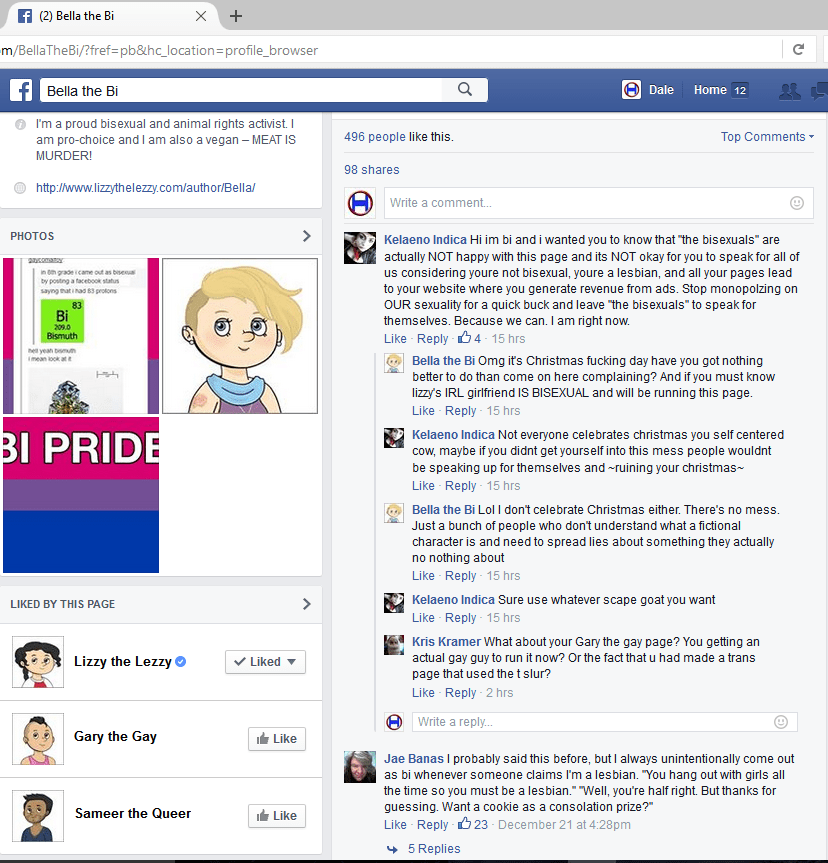The image size is (828, 863).
Task: Click the Facebook logo icon
Action: click(21, 90)
